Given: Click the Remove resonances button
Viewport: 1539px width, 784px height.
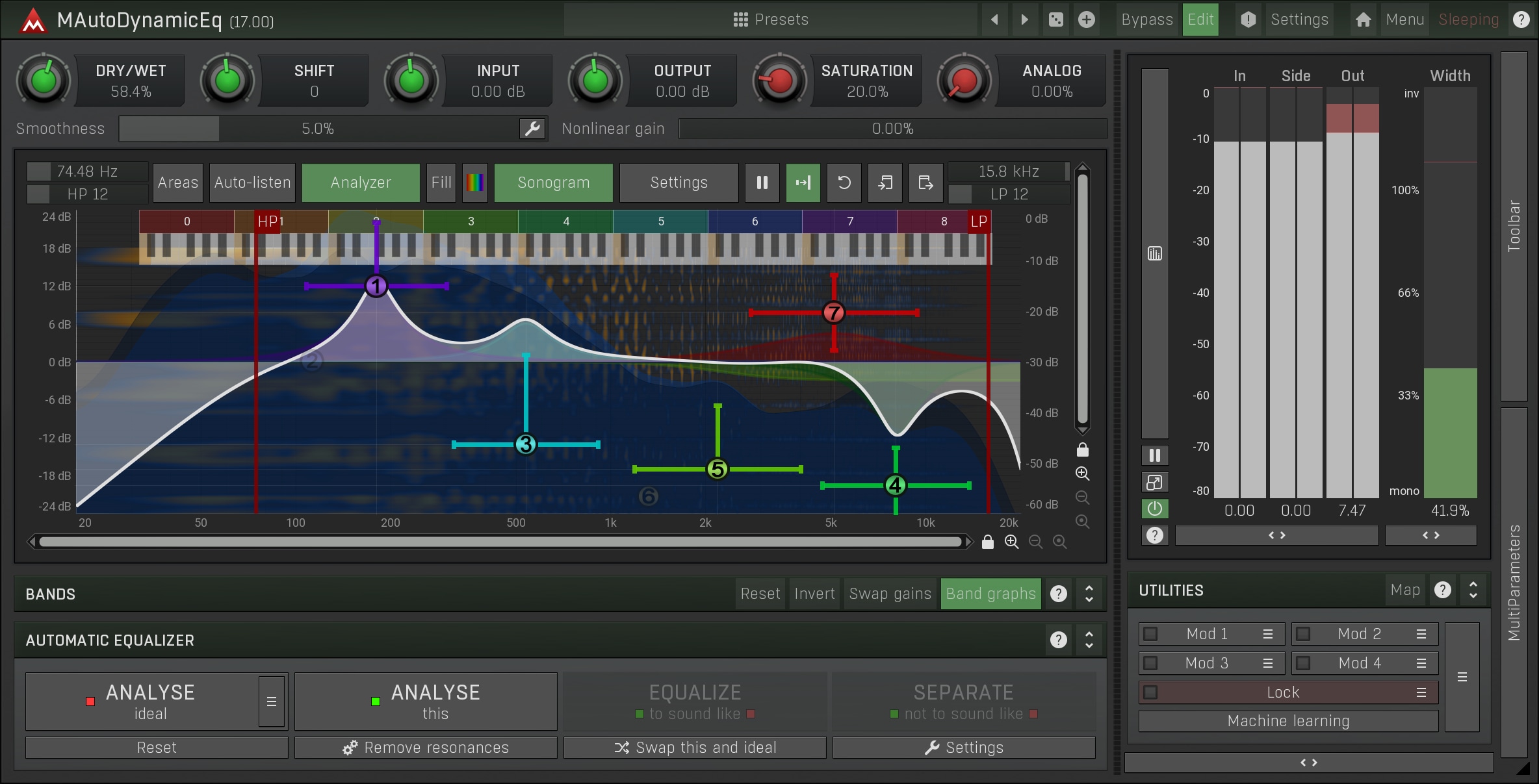Looking at the screenshot, I should click(426, 748).
